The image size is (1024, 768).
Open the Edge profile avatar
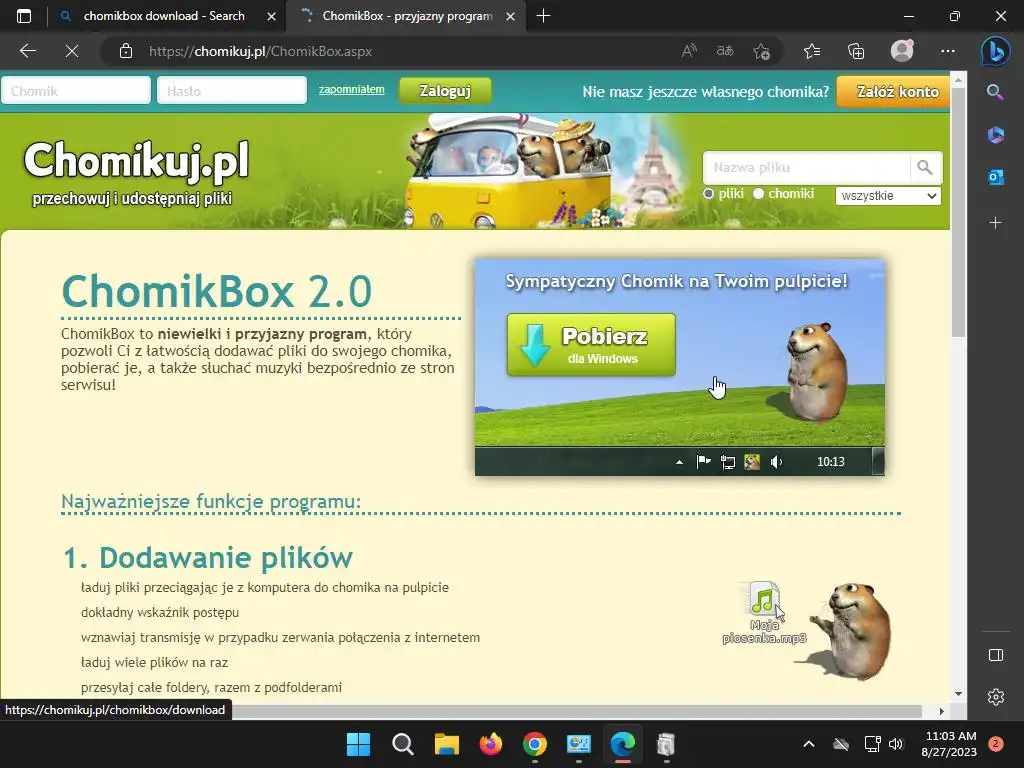pos(902,51)
